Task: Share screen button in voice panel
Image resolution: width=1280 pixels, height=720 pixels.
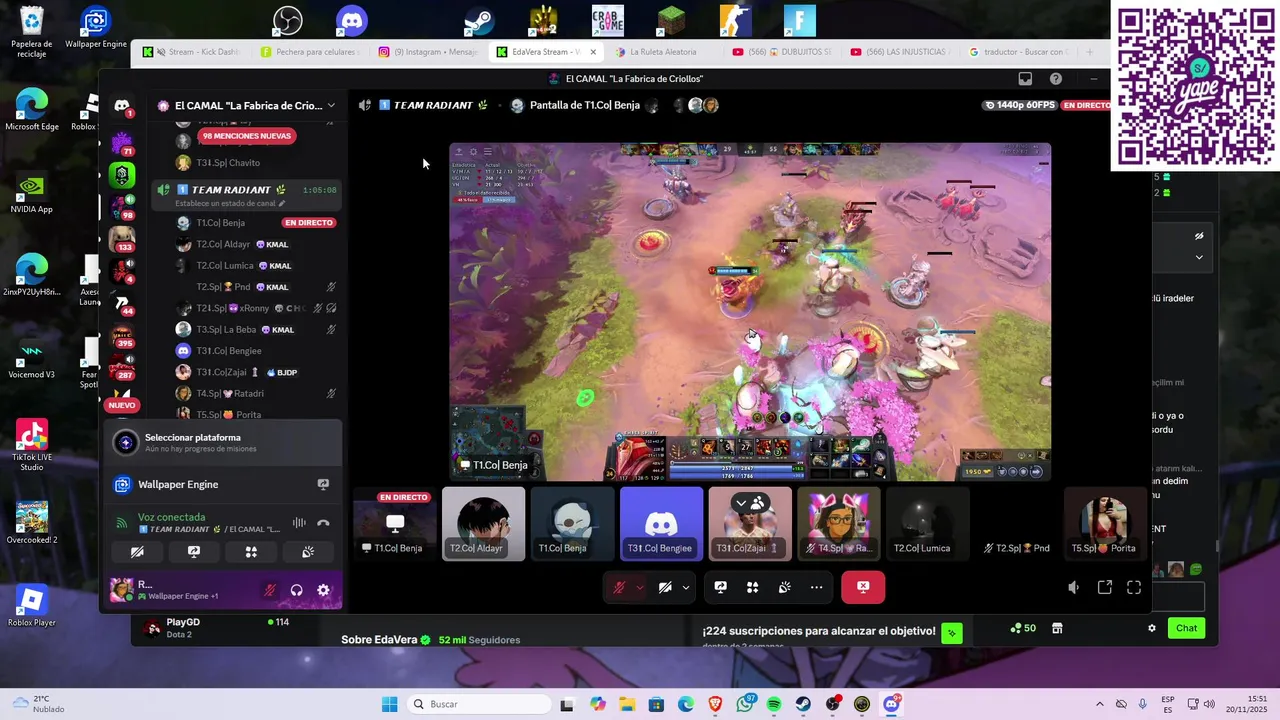Action: [x=194, y=551]
